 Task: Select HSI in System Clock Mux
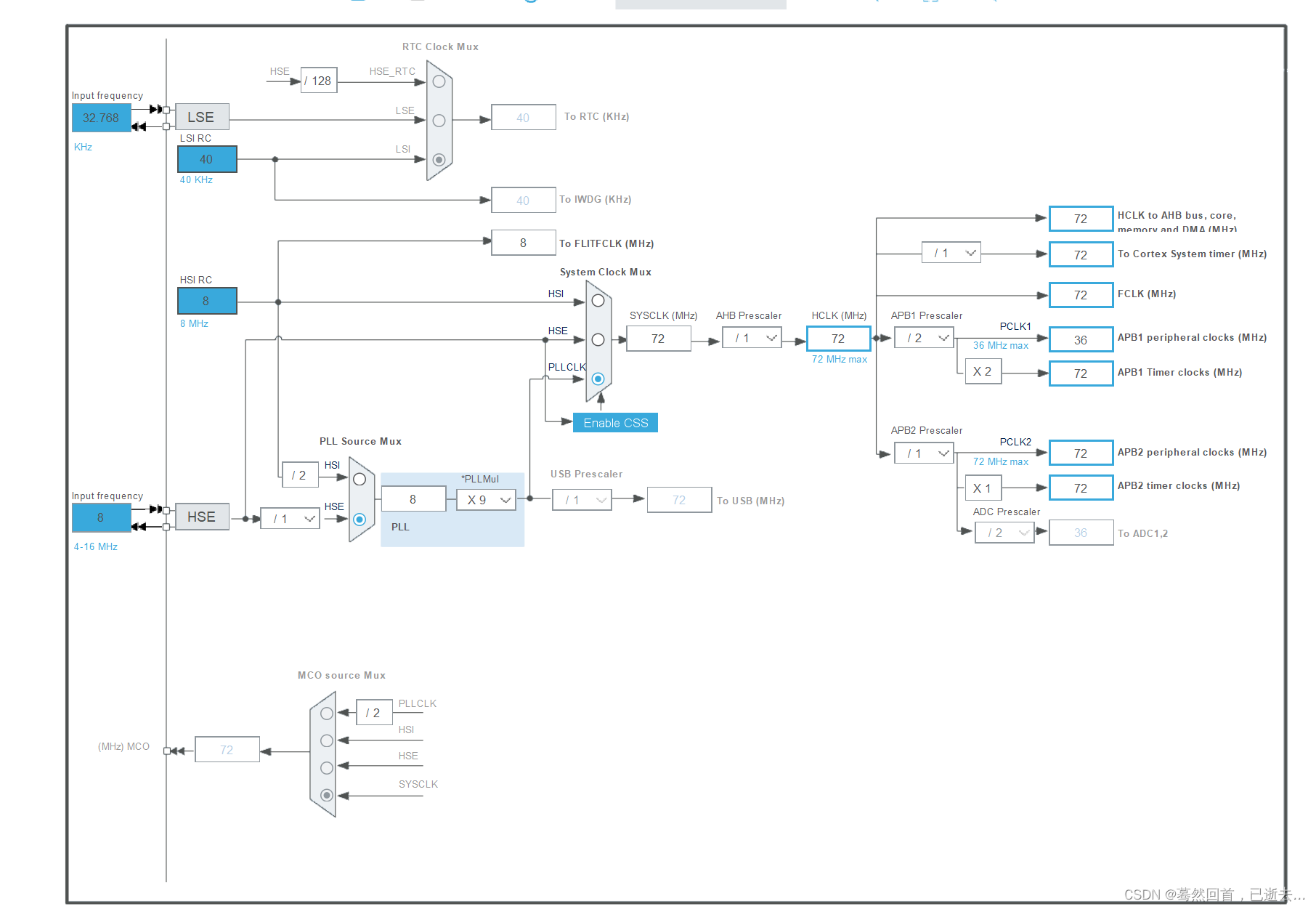[x=598, y=301]
